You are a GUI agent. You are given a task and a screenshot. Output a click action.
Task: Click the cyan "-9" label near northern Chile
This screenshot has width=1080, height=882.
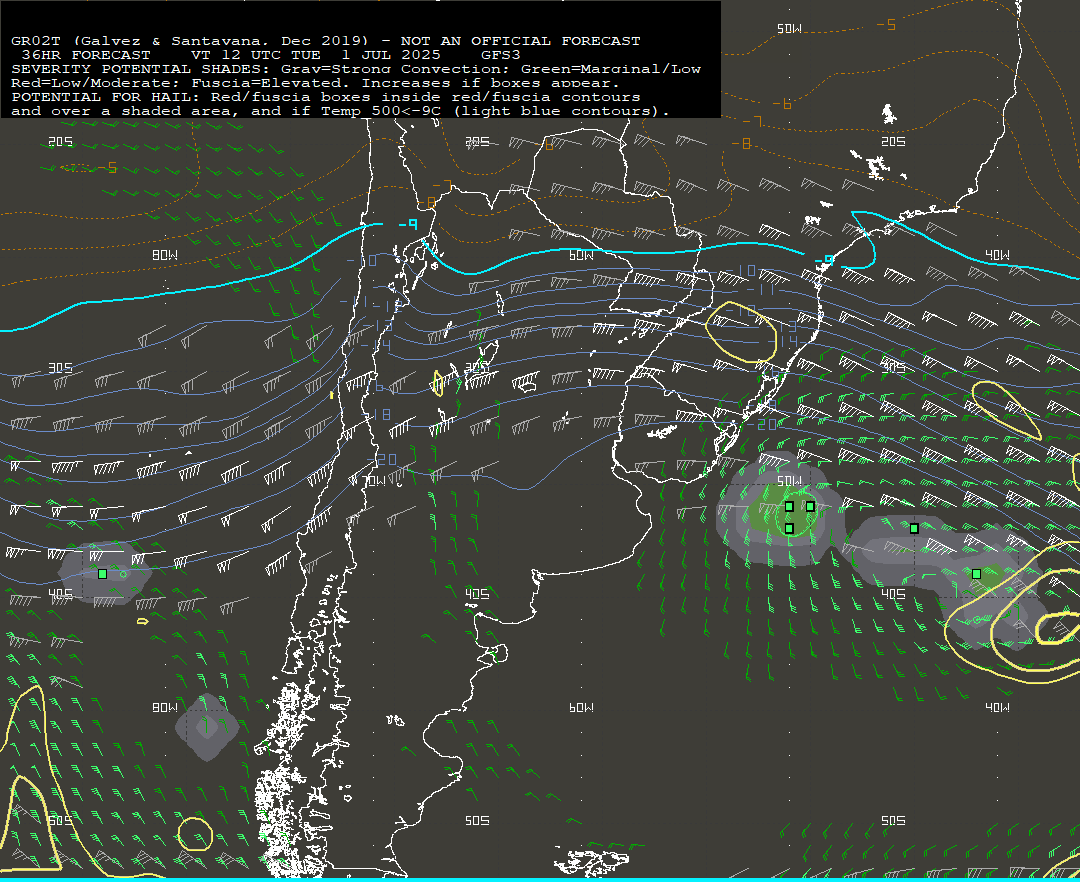408,224
